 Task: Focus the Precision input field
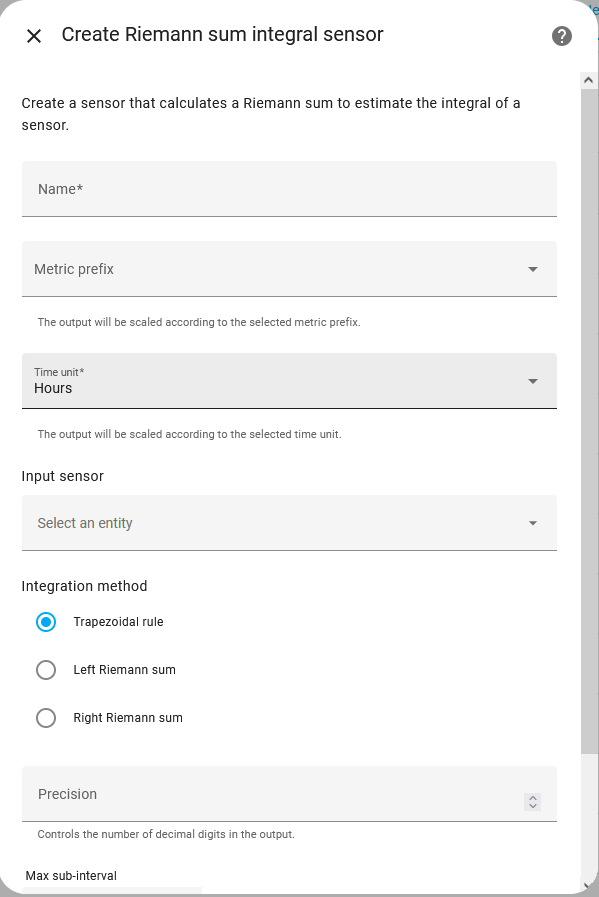[x=250, y=794]
